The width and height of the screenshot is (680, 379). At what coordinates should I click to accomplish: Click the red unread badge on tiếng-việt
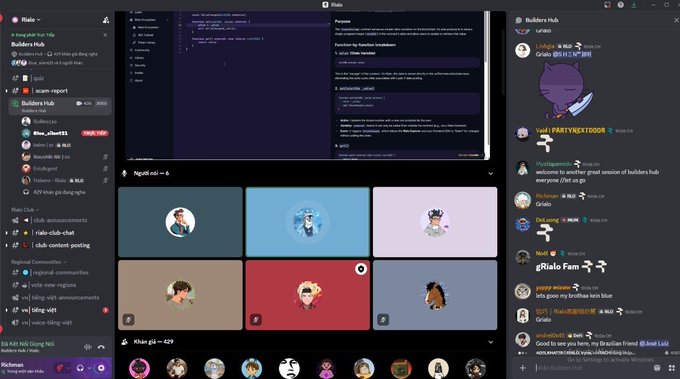(x=105, y=310)
